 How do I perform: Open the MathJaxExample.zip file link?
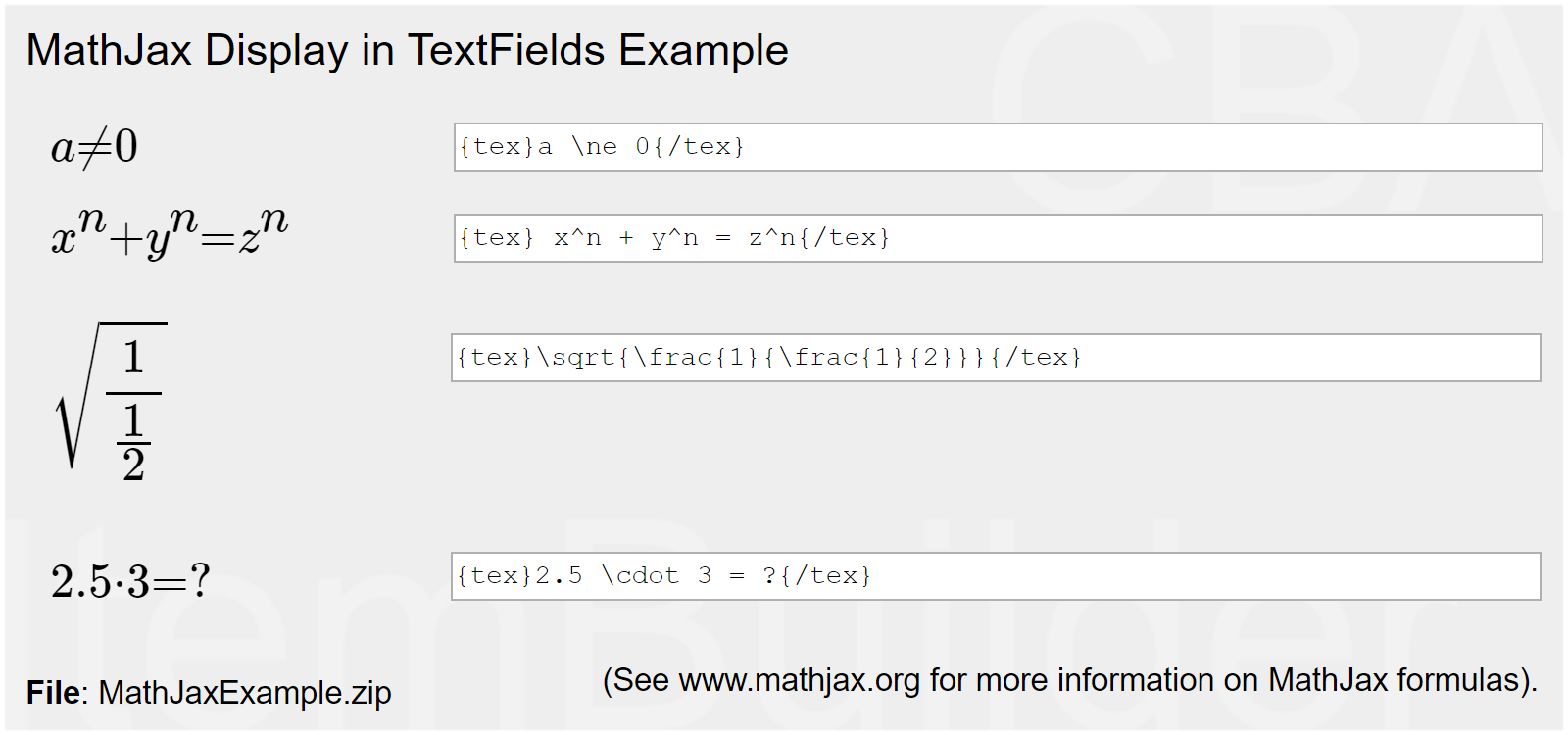245,693
